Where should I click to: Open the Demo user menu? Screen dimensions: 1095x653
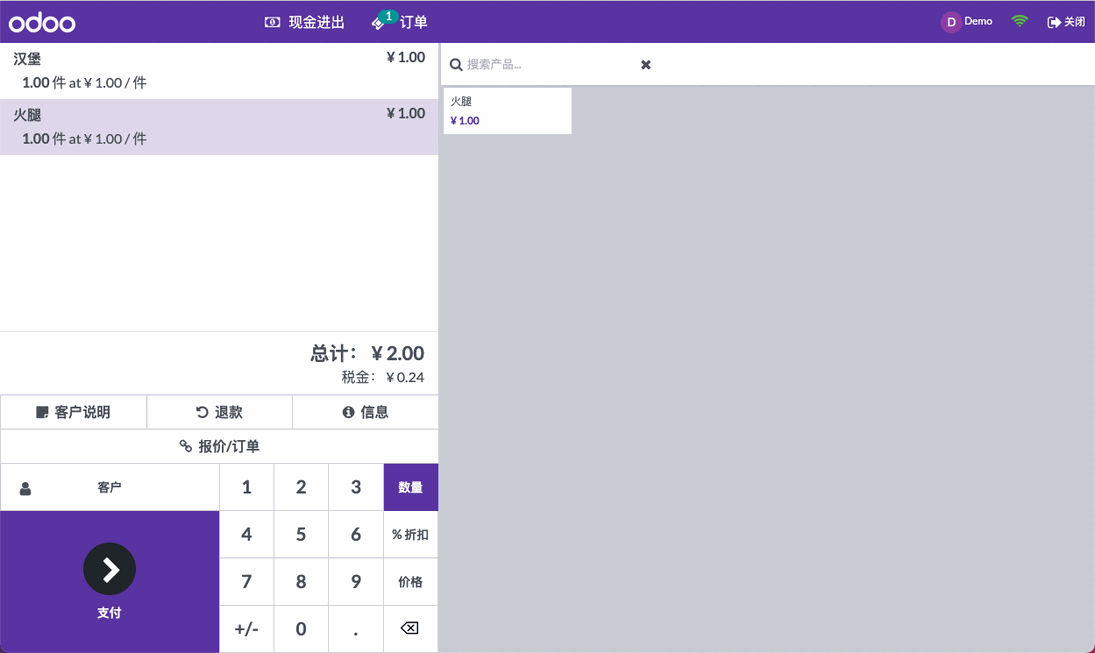pos(966,20)
